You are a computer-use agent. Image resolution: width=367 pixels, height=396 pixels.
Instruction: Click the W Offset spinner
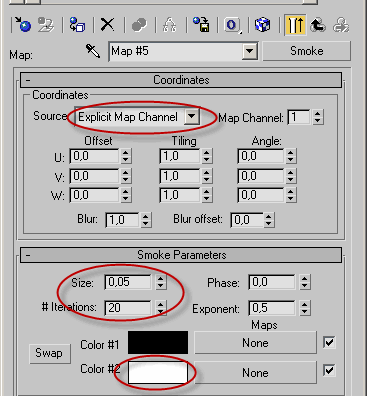pos(126,195)
